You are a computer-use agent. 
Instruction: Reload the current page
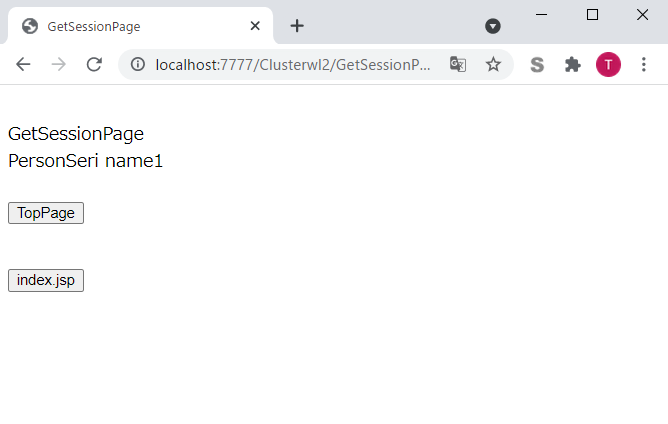[94, 65]
